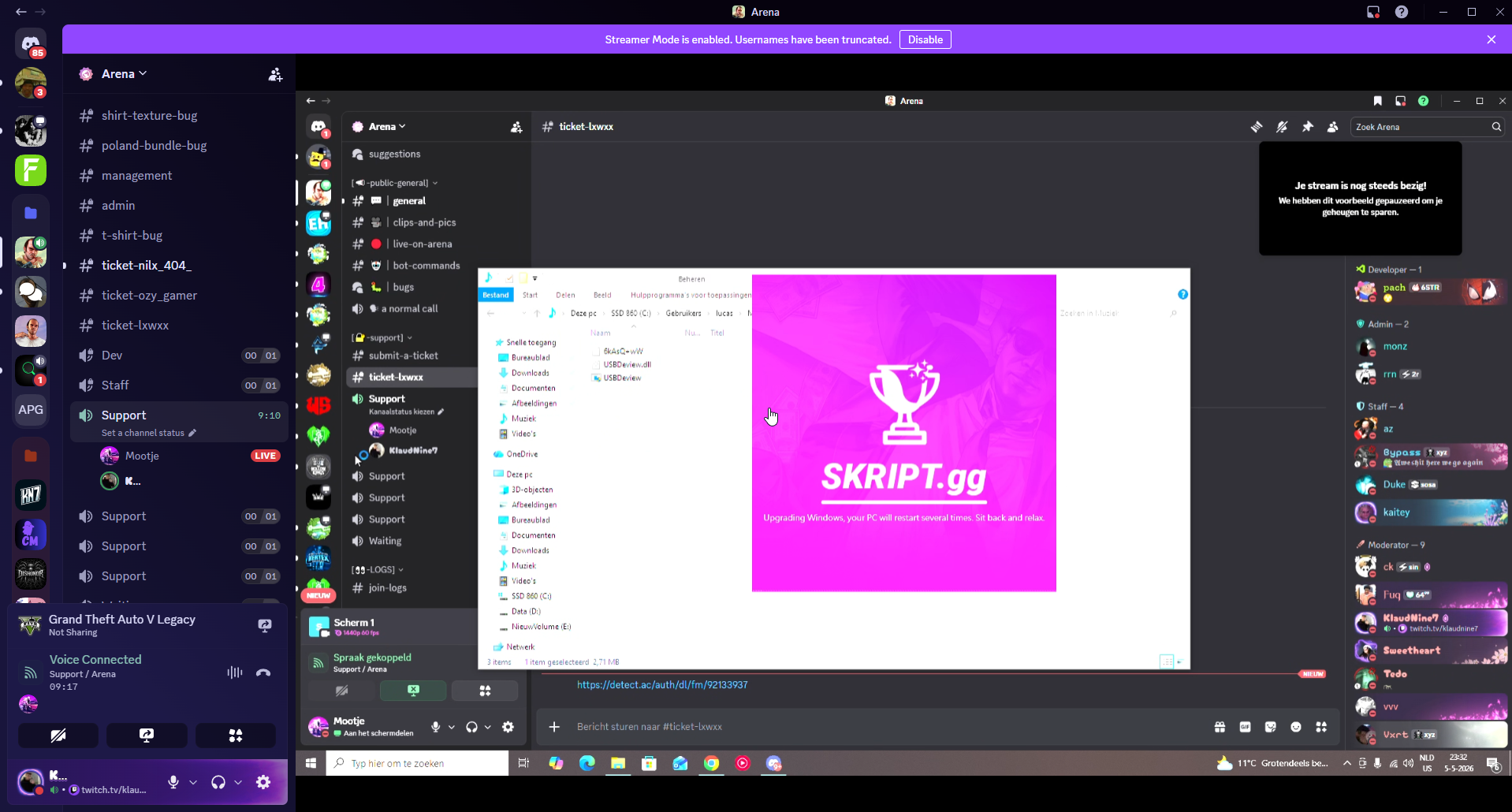Screen dimensions: 1512x812
Task: Click the Bericht sturen naar #ticket-lxwxx field
Action: [886, 727]
